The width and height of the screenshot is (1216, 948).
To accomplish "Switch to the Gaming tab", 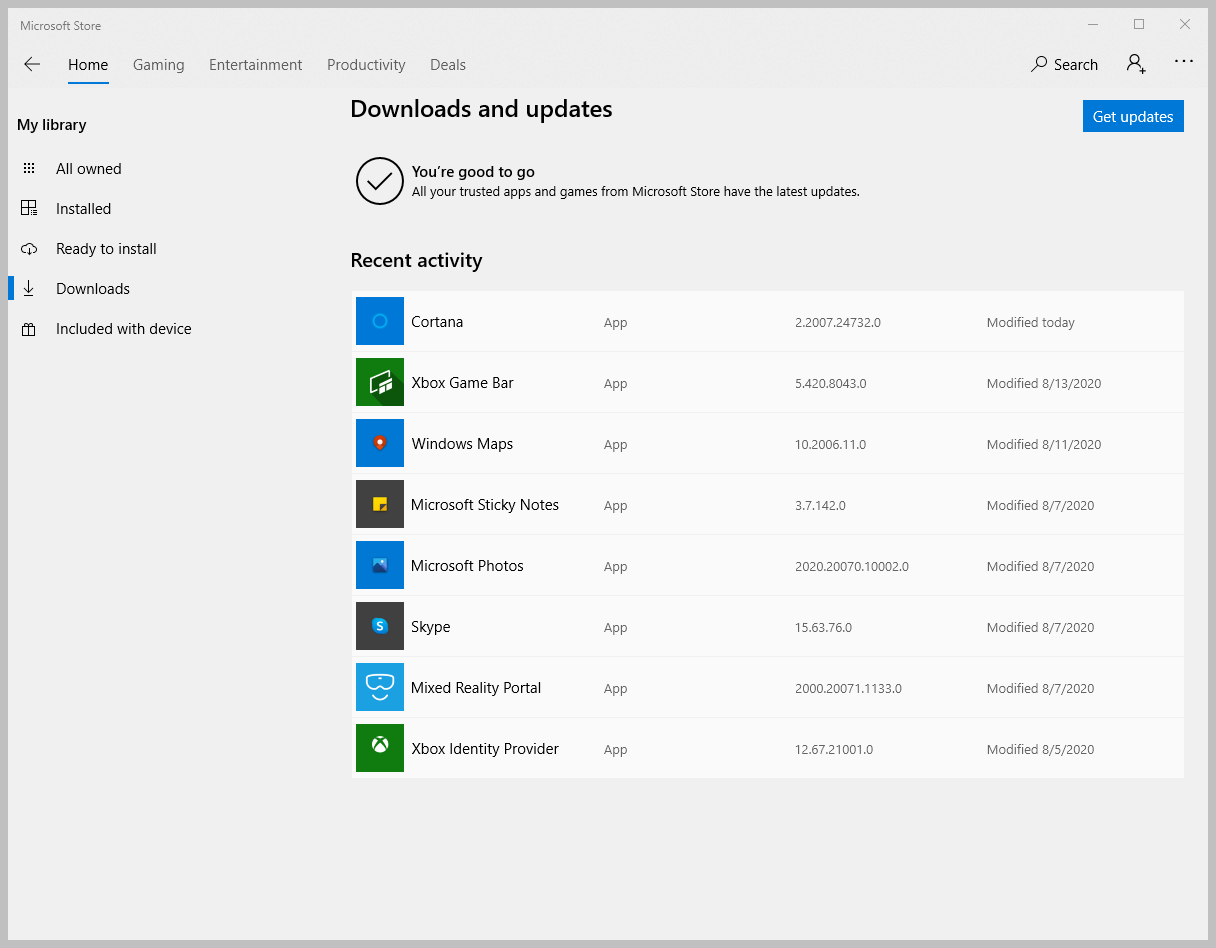I will 158,65.
